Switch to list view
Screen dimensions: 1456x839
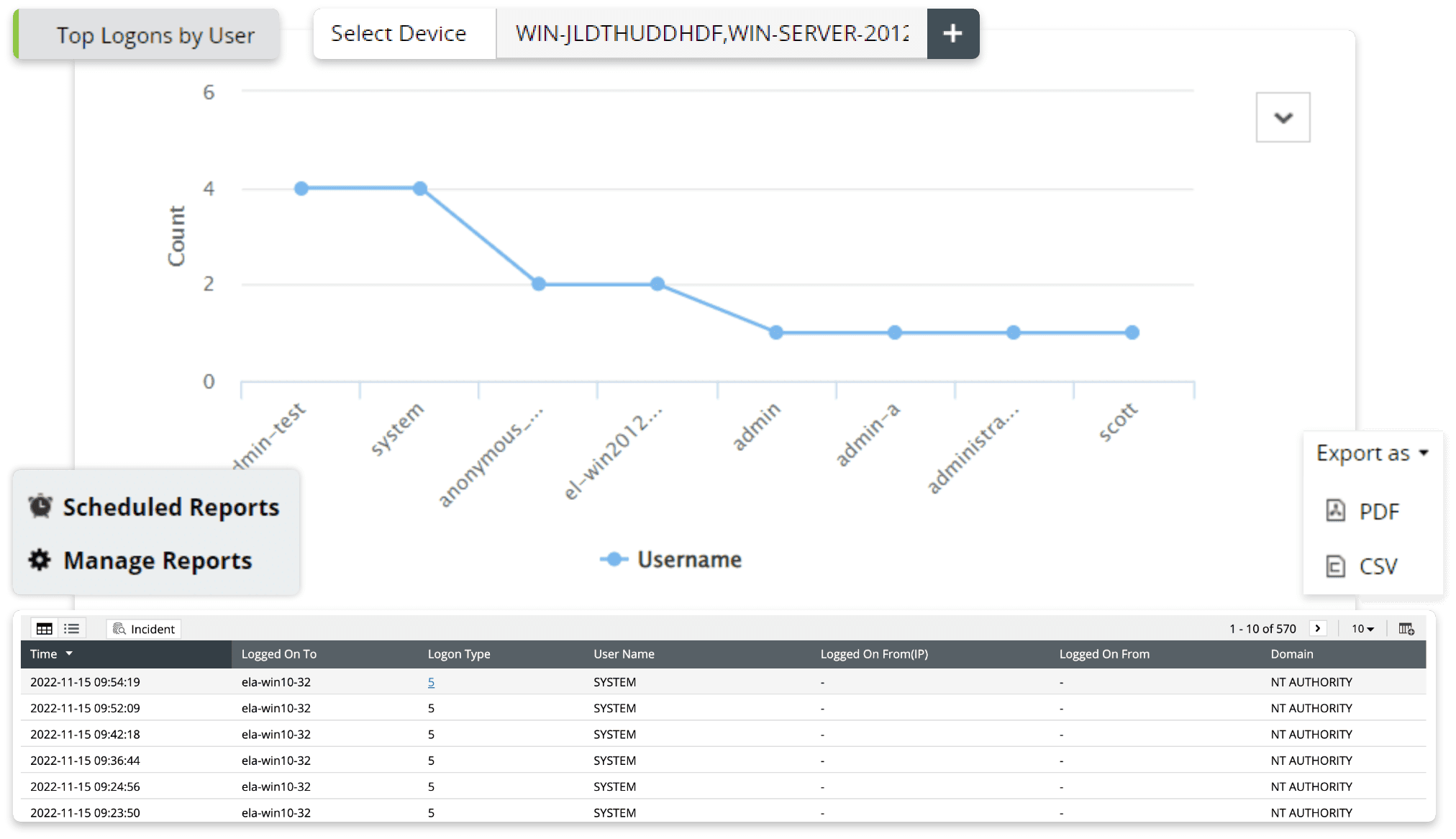(x=71, y=629)
